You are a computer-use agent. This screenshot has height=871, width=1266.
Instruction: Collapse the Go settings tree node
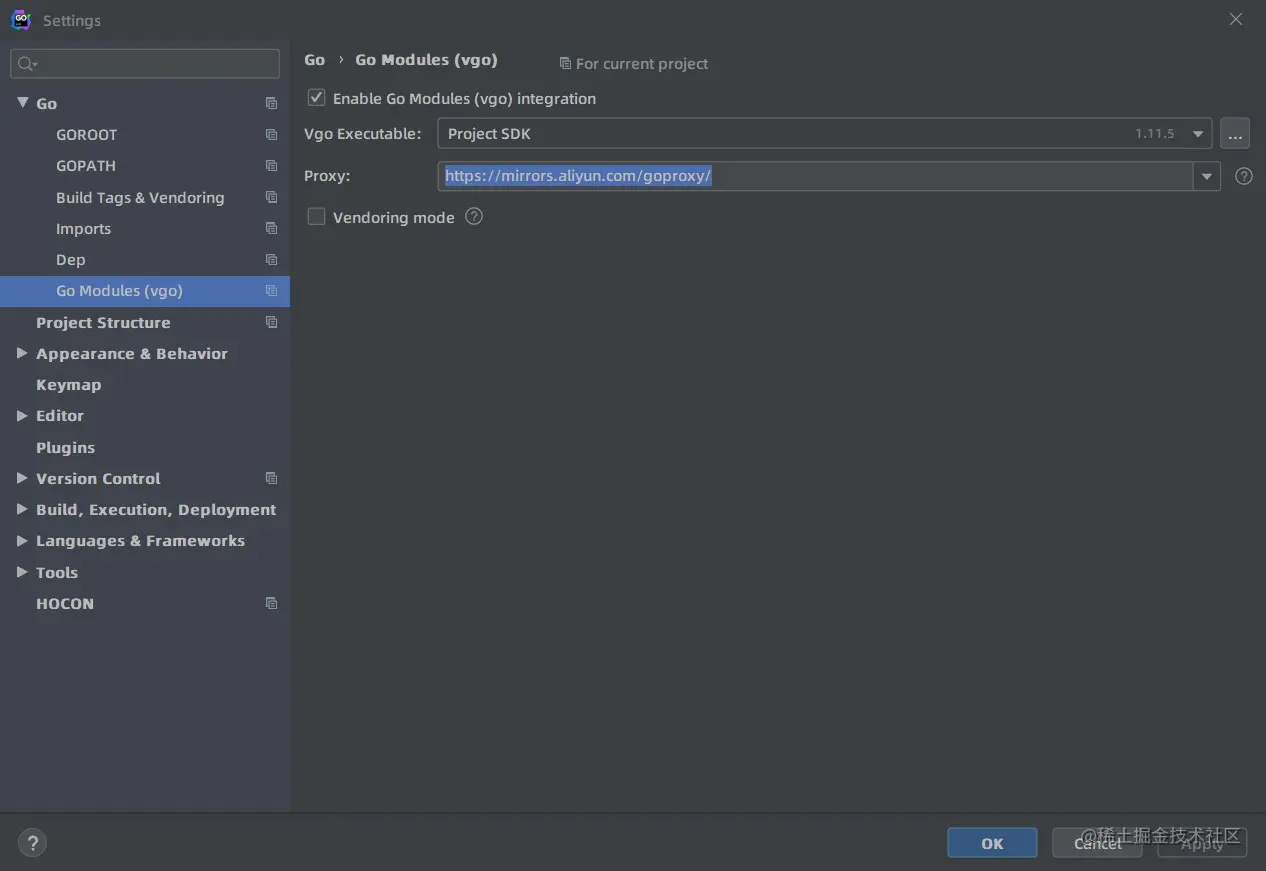tap(23, 103)
